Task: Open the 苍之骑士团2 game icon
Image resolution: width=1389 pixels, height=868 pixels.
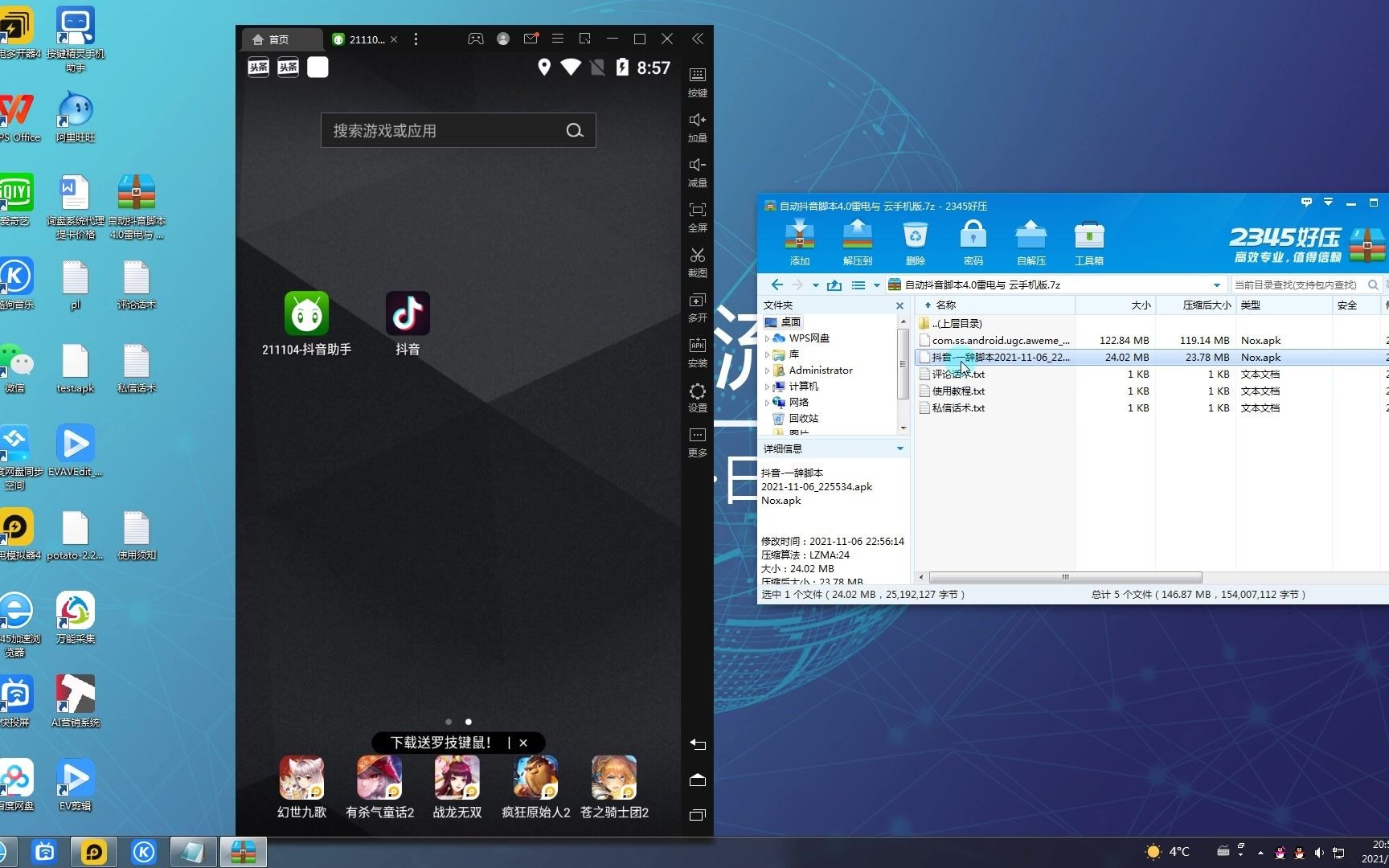Action: (x=614, y=778)
